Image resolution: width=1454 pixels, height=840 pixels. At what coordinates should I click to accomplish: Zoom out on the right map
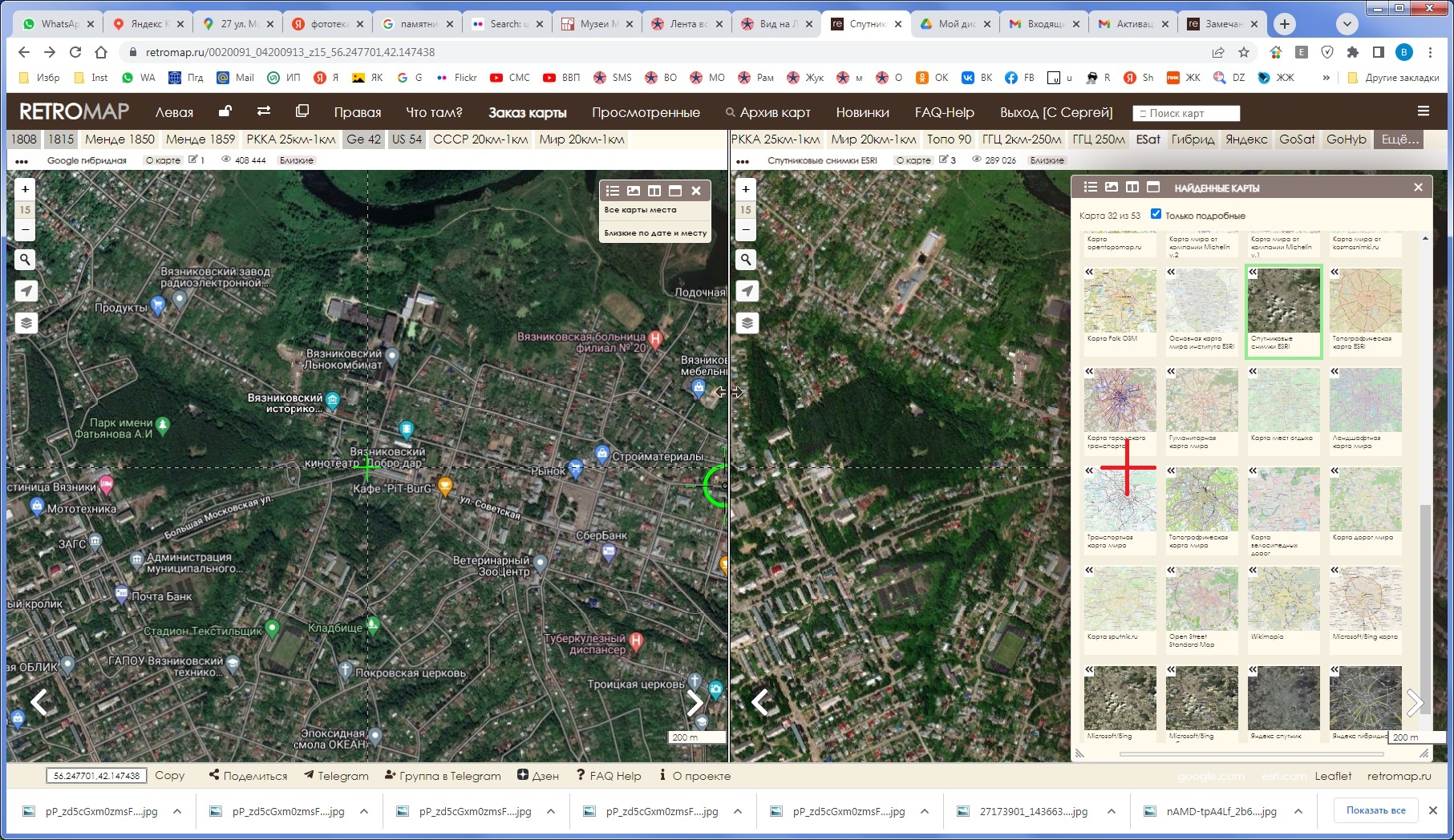coord(747,230)
